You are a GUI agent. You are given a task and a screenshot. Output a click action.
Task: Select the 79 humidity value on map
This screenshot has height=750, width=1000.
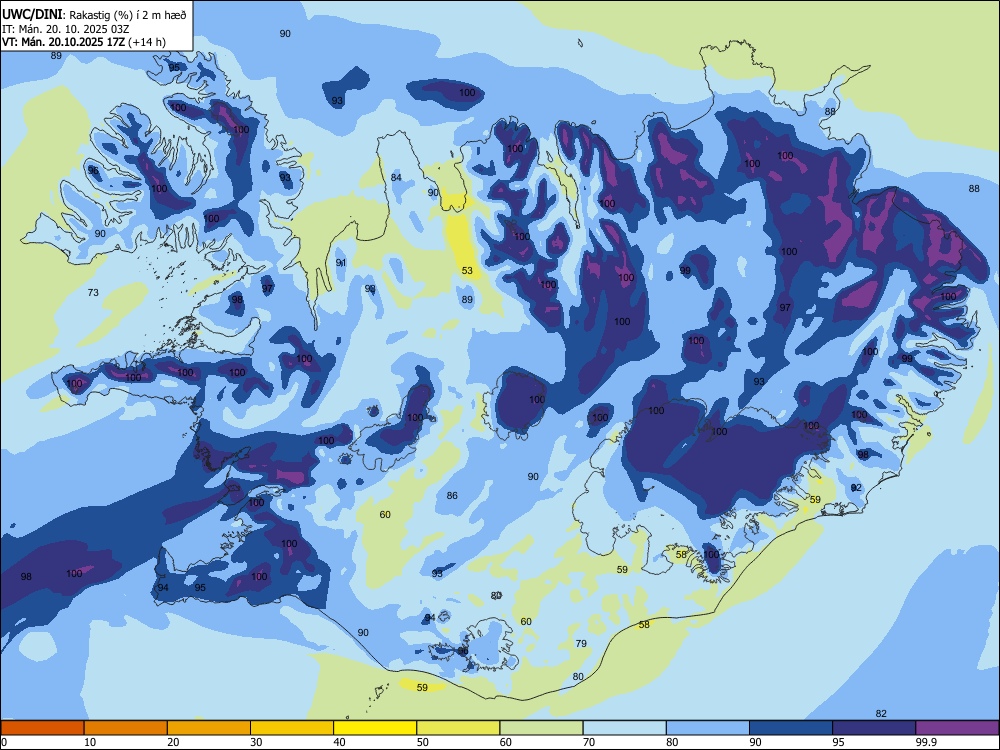coord(581,643)
